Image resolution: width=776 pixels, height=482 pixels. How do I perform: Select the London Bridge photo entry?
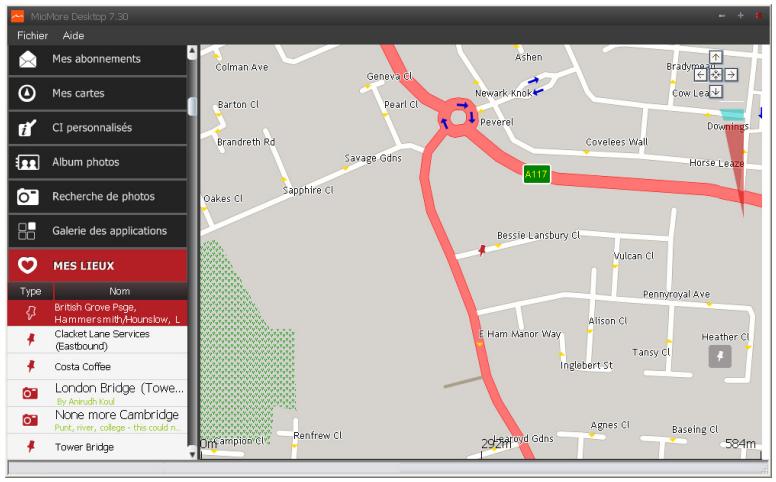[x=97, y=393]
